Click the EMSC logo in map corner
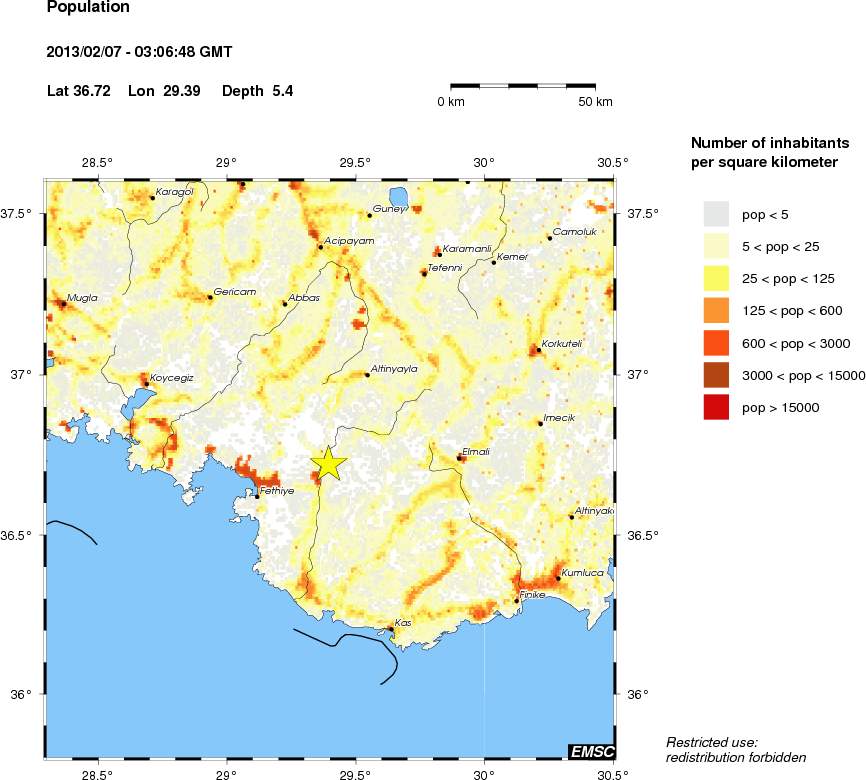 590,751
